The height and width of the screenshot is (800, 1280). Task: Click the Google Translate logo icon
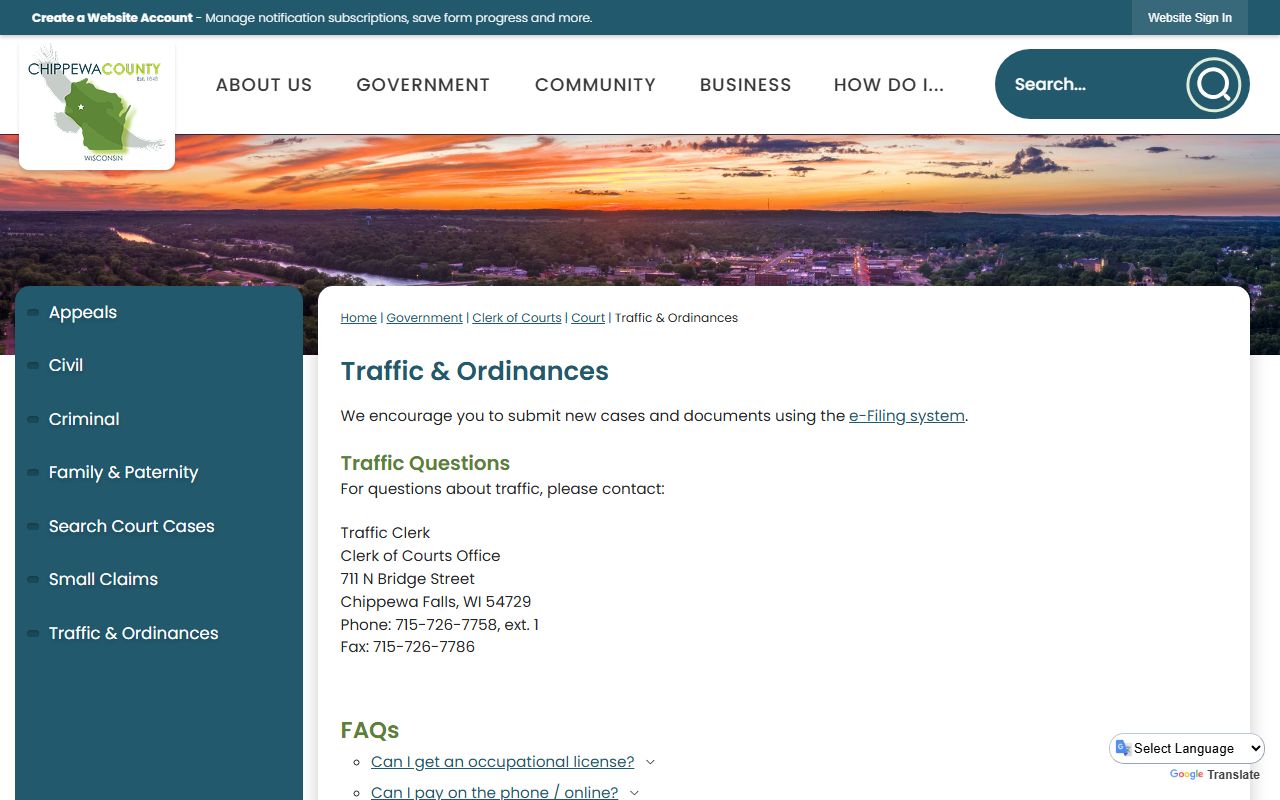click(1186, 775)
